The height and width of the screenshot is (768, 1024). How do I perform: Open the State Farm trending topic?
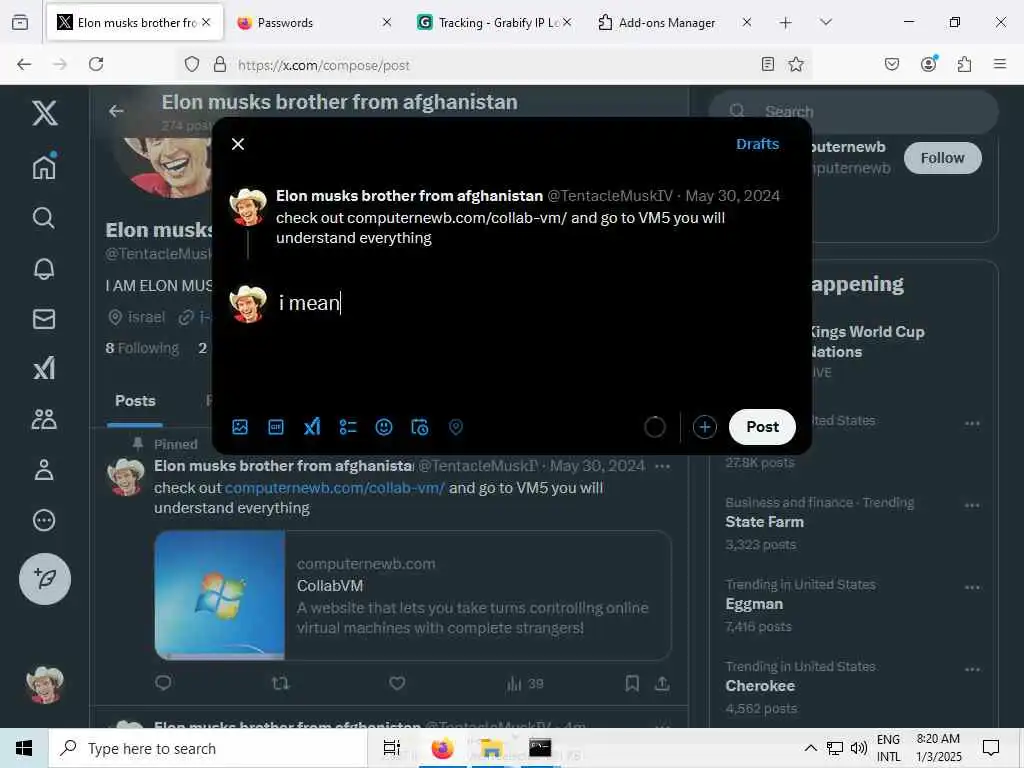pyautogui.click(x=765, y=522)
